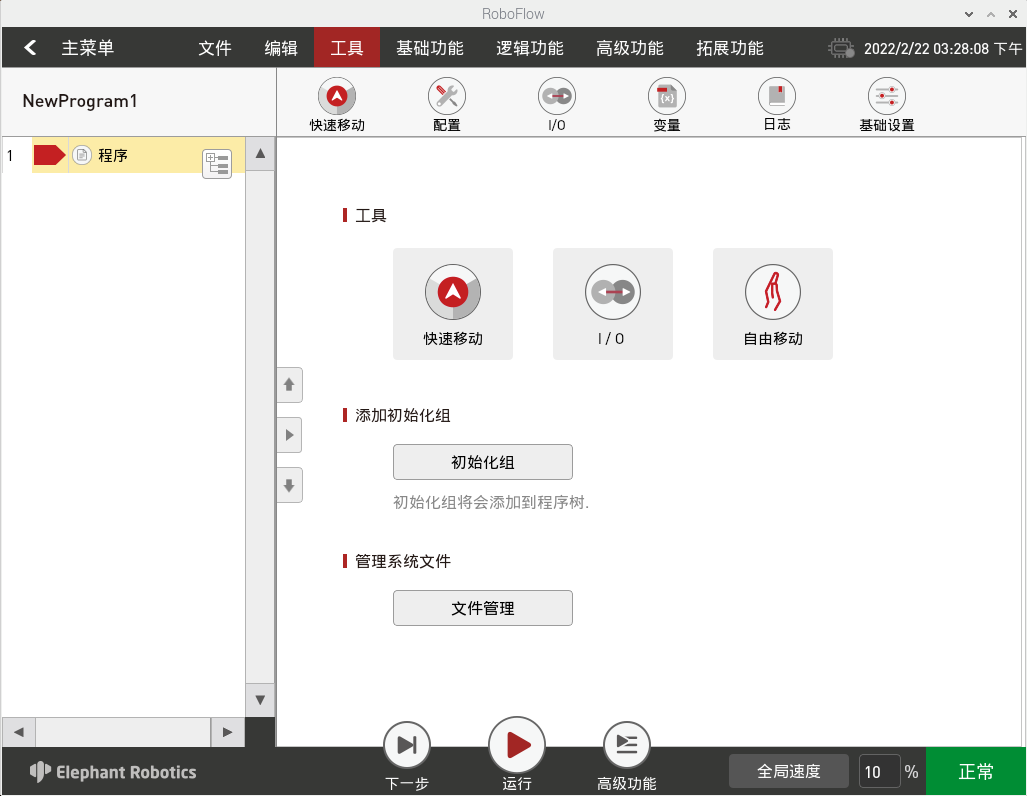This screenshot has width=1027, height=796.
Task: Click the large I / O tile
Action: point(612,304)
